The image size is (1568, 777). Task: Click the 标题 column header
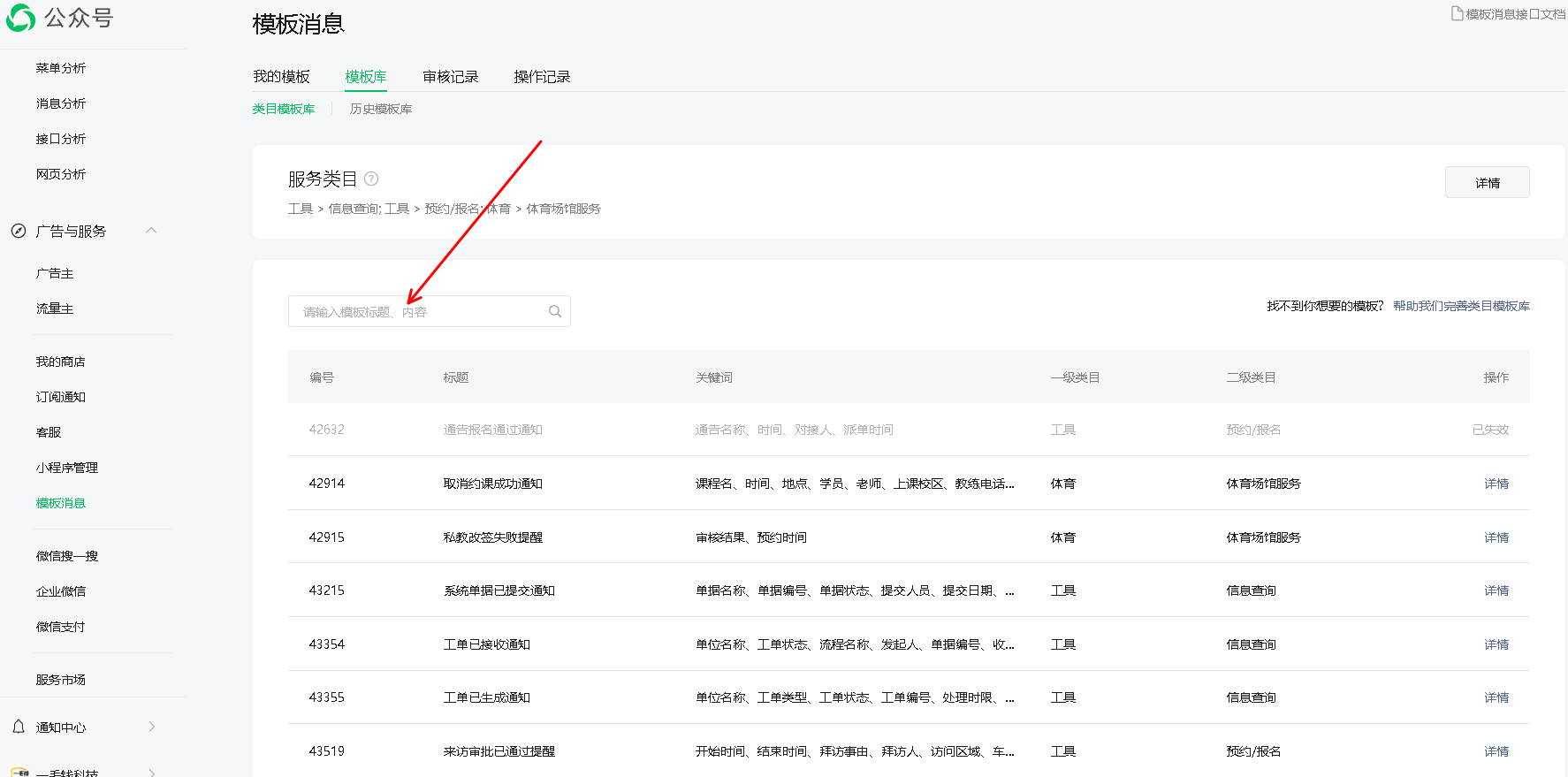[x=456, y=377]
